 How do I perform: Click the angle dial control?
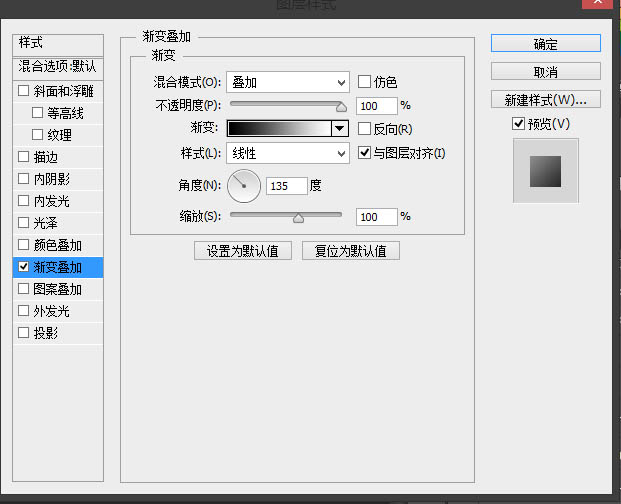[x=244, y=186]
